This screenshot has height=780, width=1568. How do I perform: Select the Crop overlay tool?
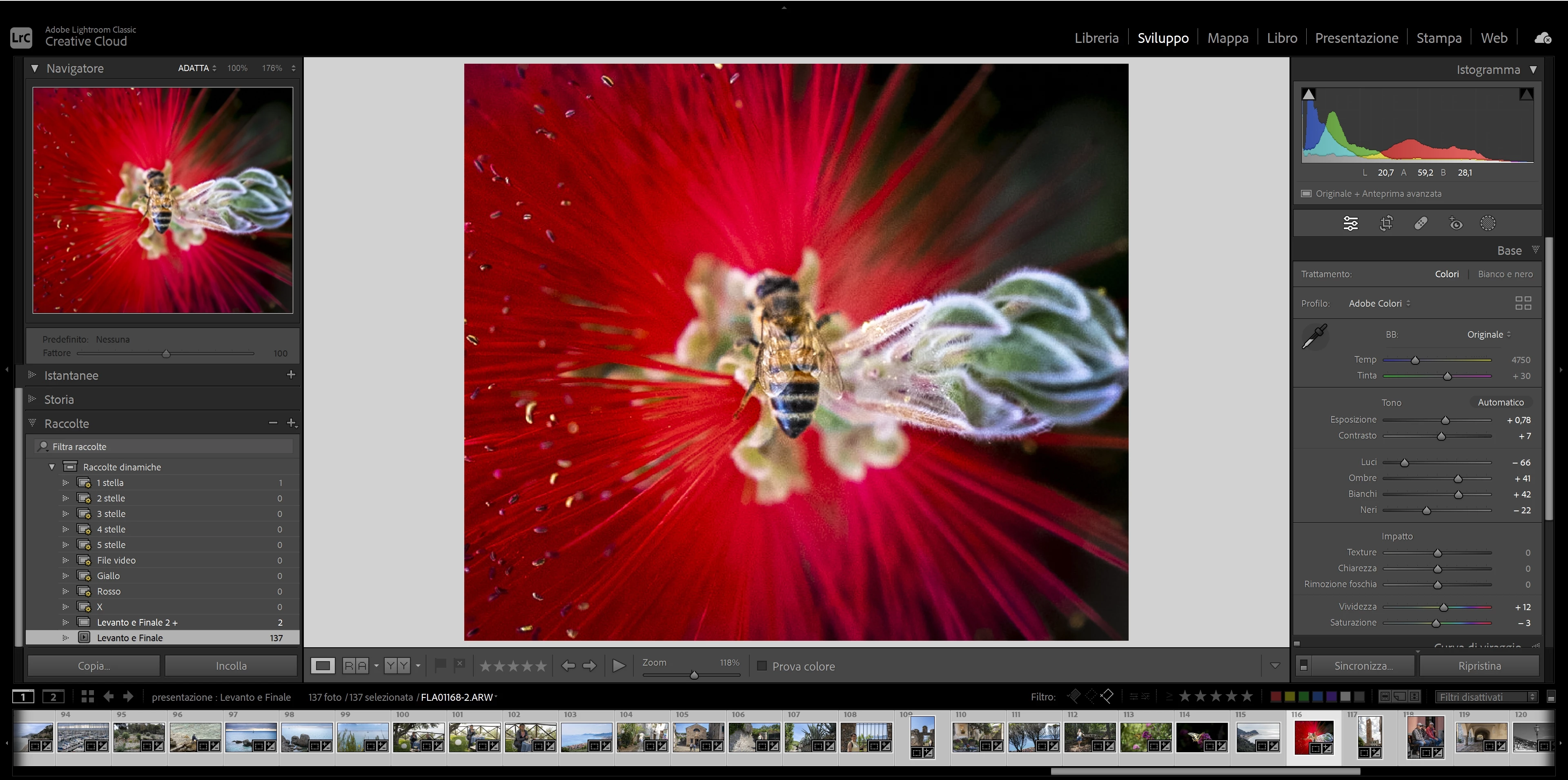1386,223
